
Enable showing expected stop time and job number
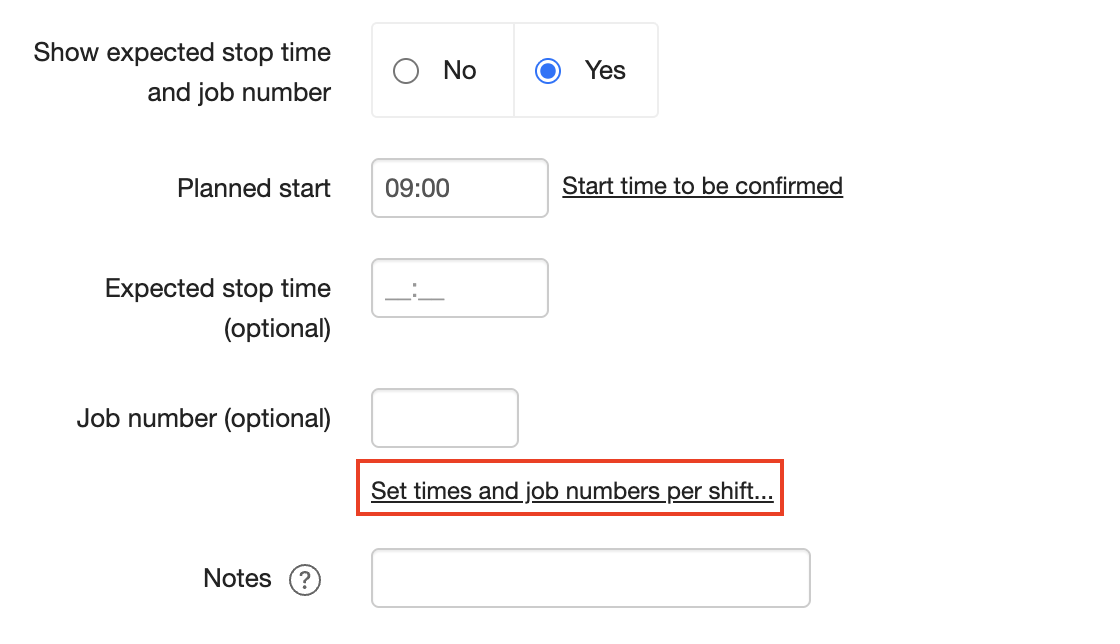coord(547,70)
